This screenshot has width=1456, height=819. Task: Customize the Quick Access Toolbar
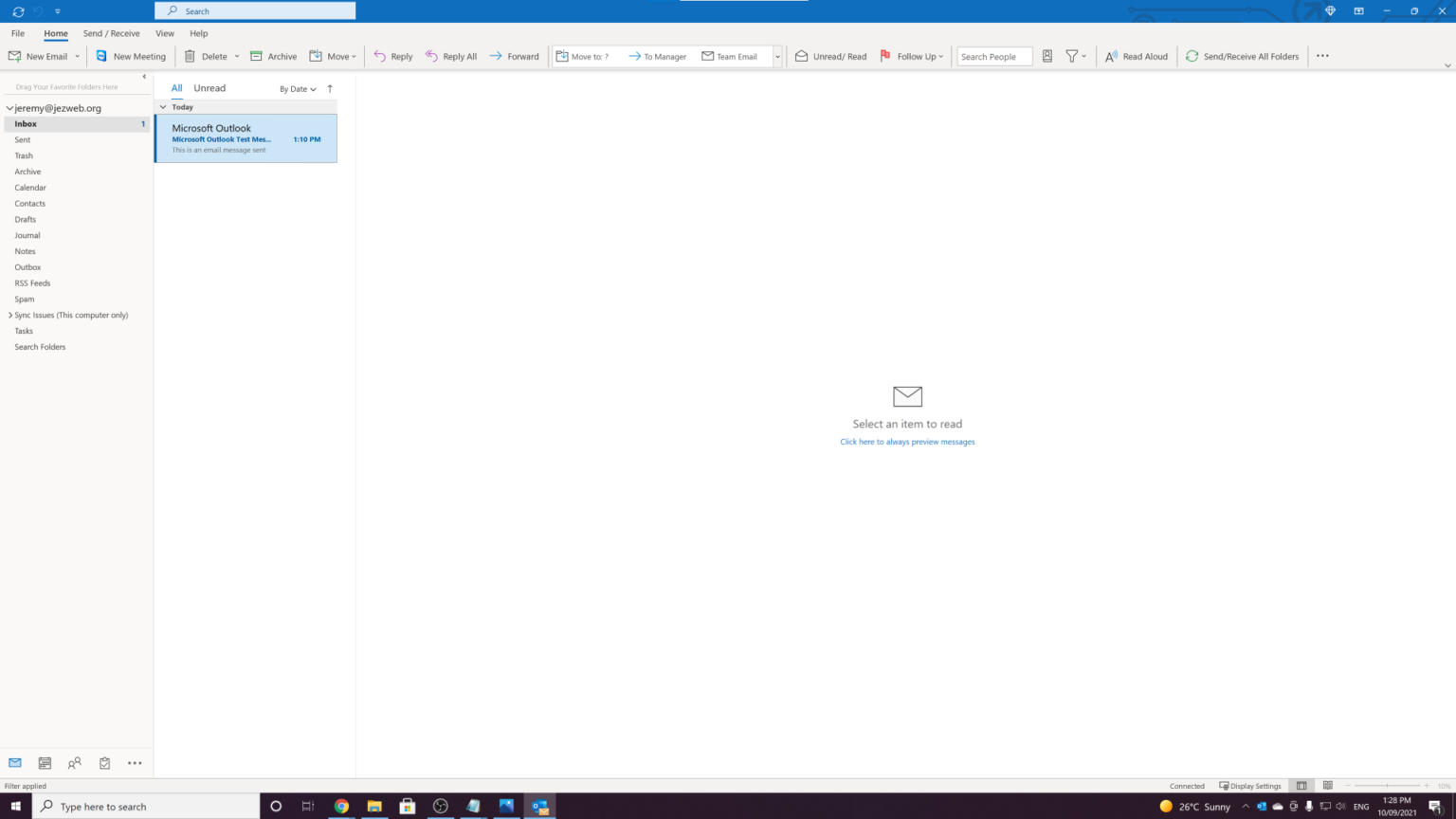pos(58,11)
